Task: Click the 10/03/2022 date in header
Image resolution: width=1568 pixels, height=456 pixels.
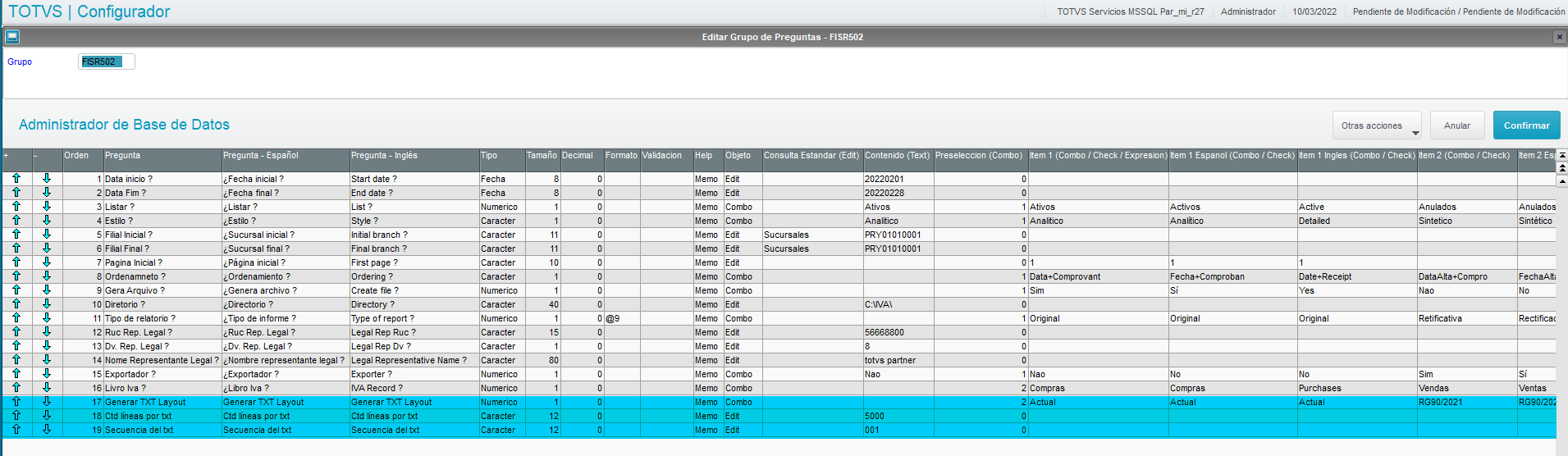Action: pyautogui.click(x=1314, y=11)
